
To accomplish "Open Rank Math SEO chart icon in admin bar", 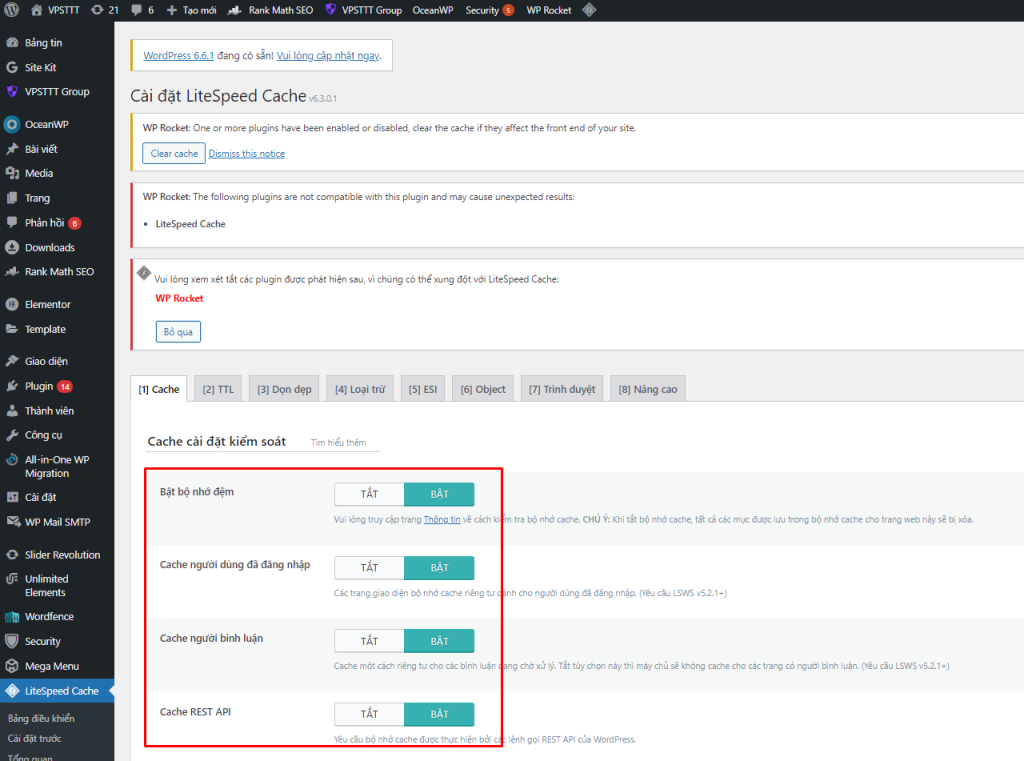I will coord(235,10).
